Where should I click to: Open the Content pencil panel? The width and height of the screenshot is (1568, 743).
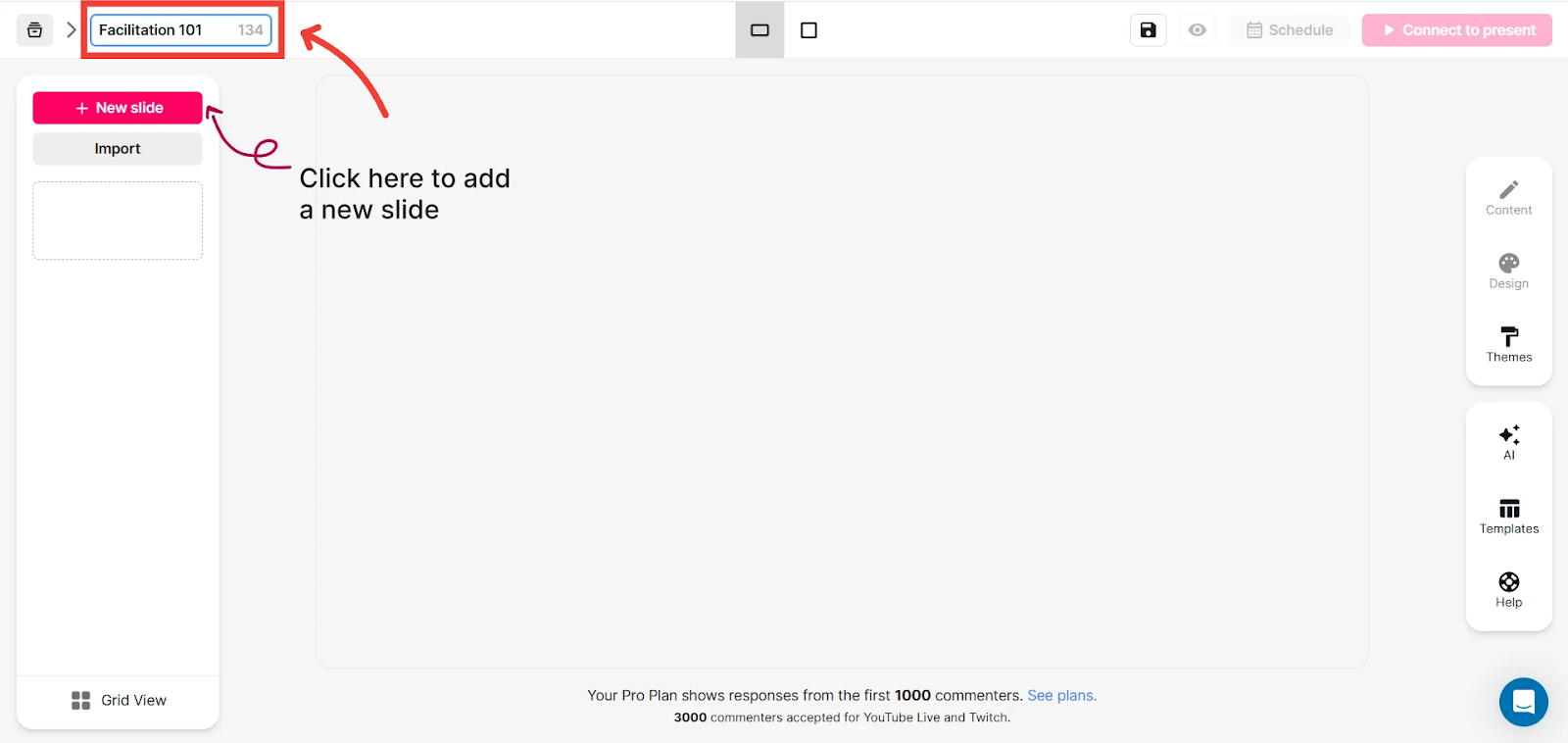point(1508,197)
